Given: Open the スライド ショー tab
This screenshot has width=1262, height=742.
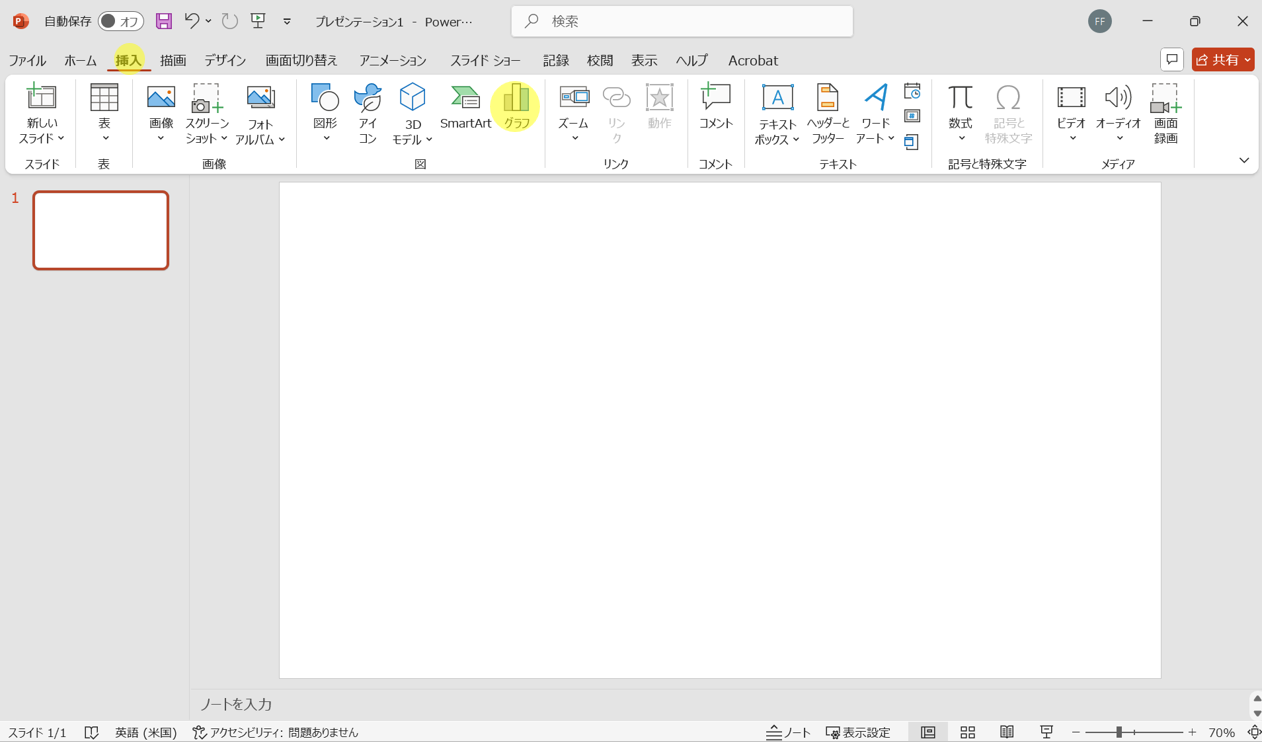Looking at the screenshot, I should click(485, 60).
